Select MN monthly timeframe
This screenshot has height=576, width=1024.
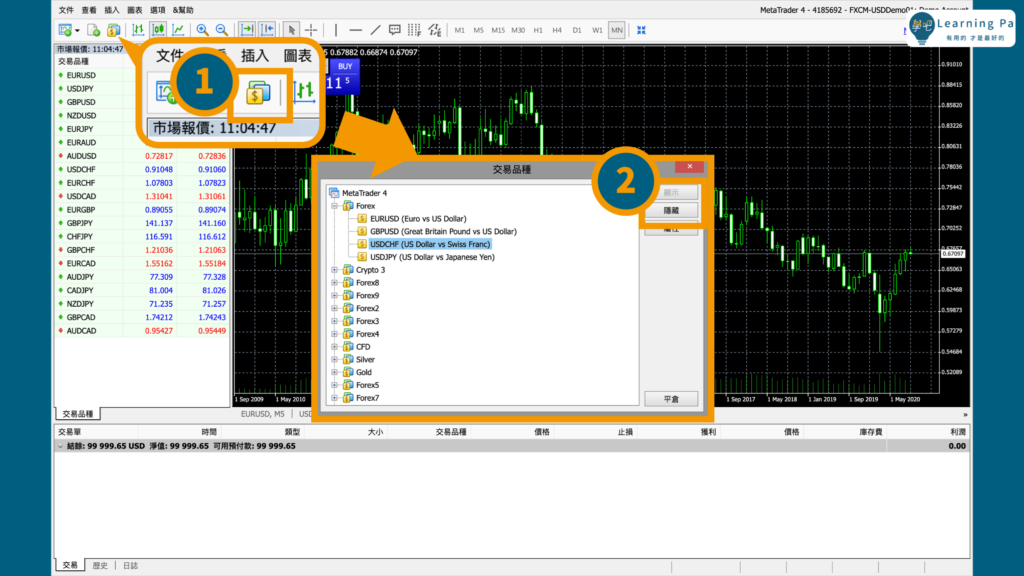tap(616, 30)
